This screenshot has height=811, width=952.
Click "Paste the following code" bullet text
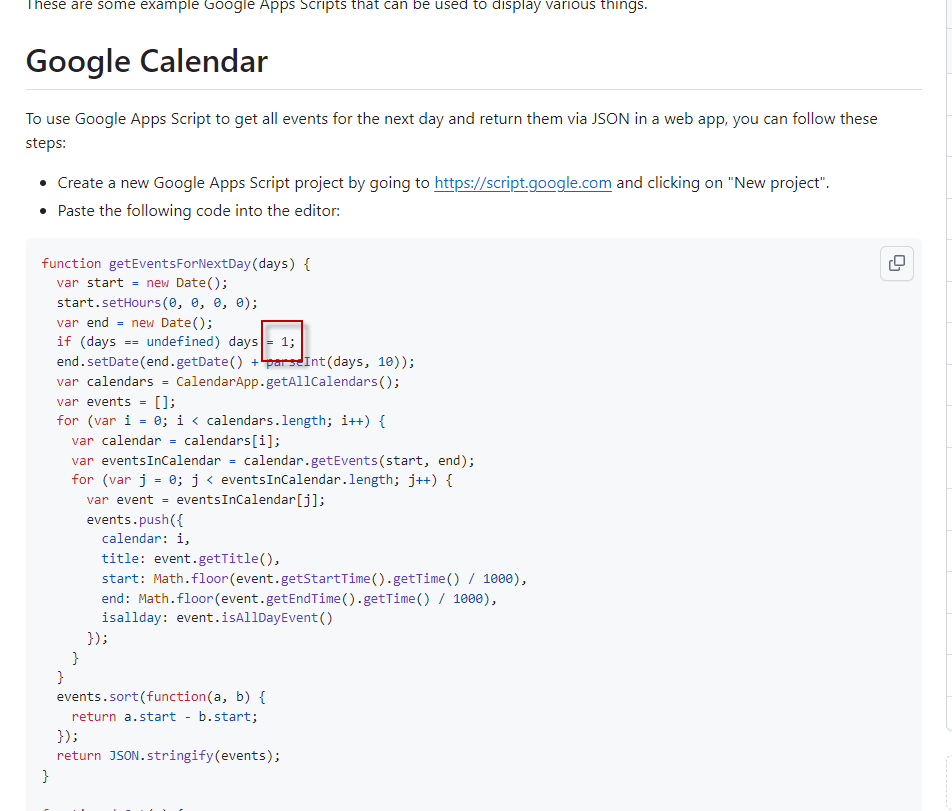coord(199,211)
